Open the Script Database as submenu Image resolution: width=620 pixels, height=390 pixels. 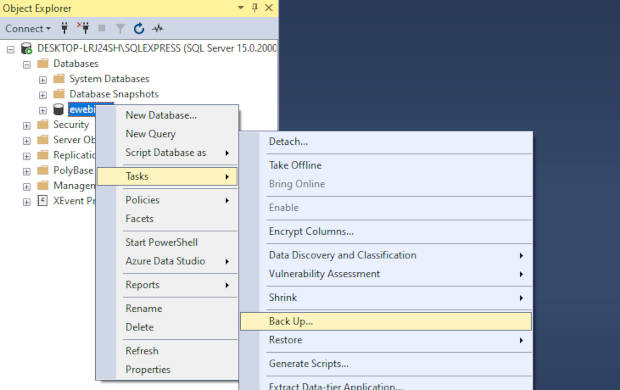pyautogui.click(x=167, y=153)
